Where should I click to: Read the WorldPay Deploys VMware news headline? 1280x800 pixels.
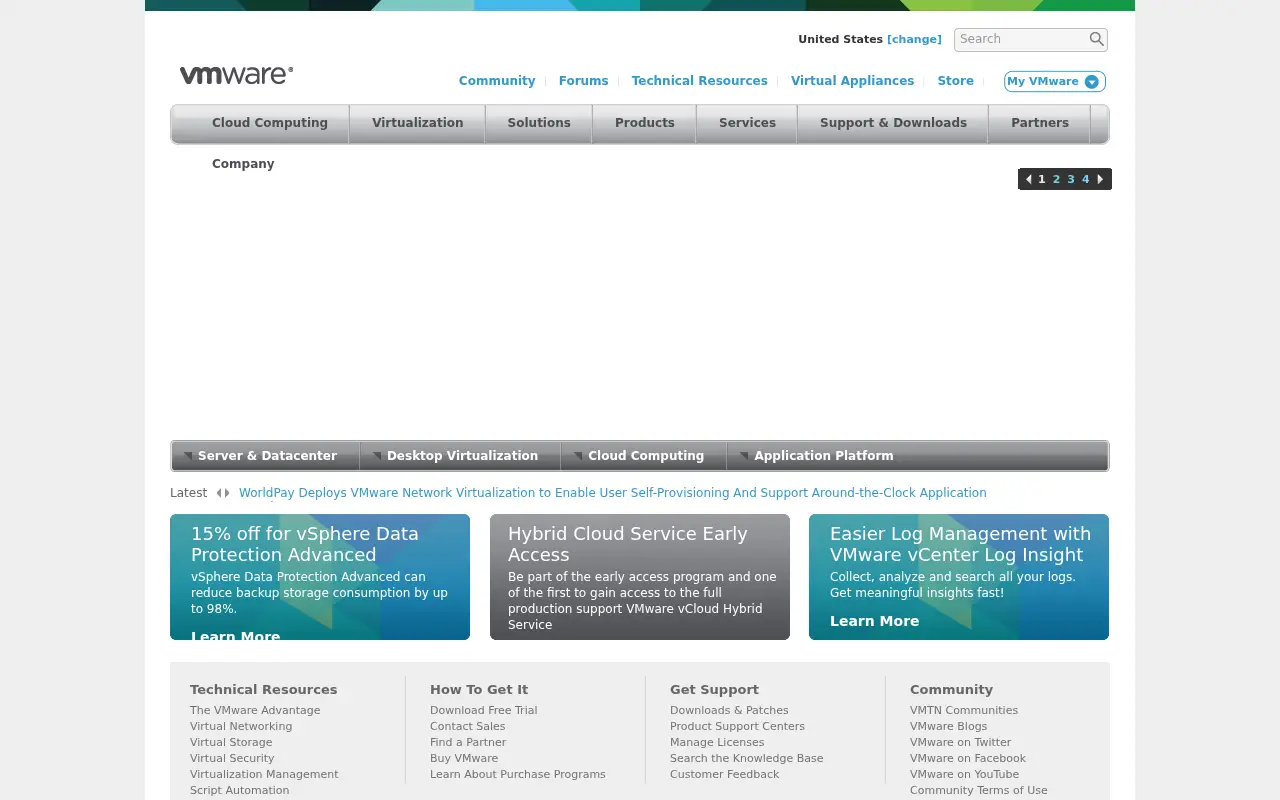coord(613,493)
